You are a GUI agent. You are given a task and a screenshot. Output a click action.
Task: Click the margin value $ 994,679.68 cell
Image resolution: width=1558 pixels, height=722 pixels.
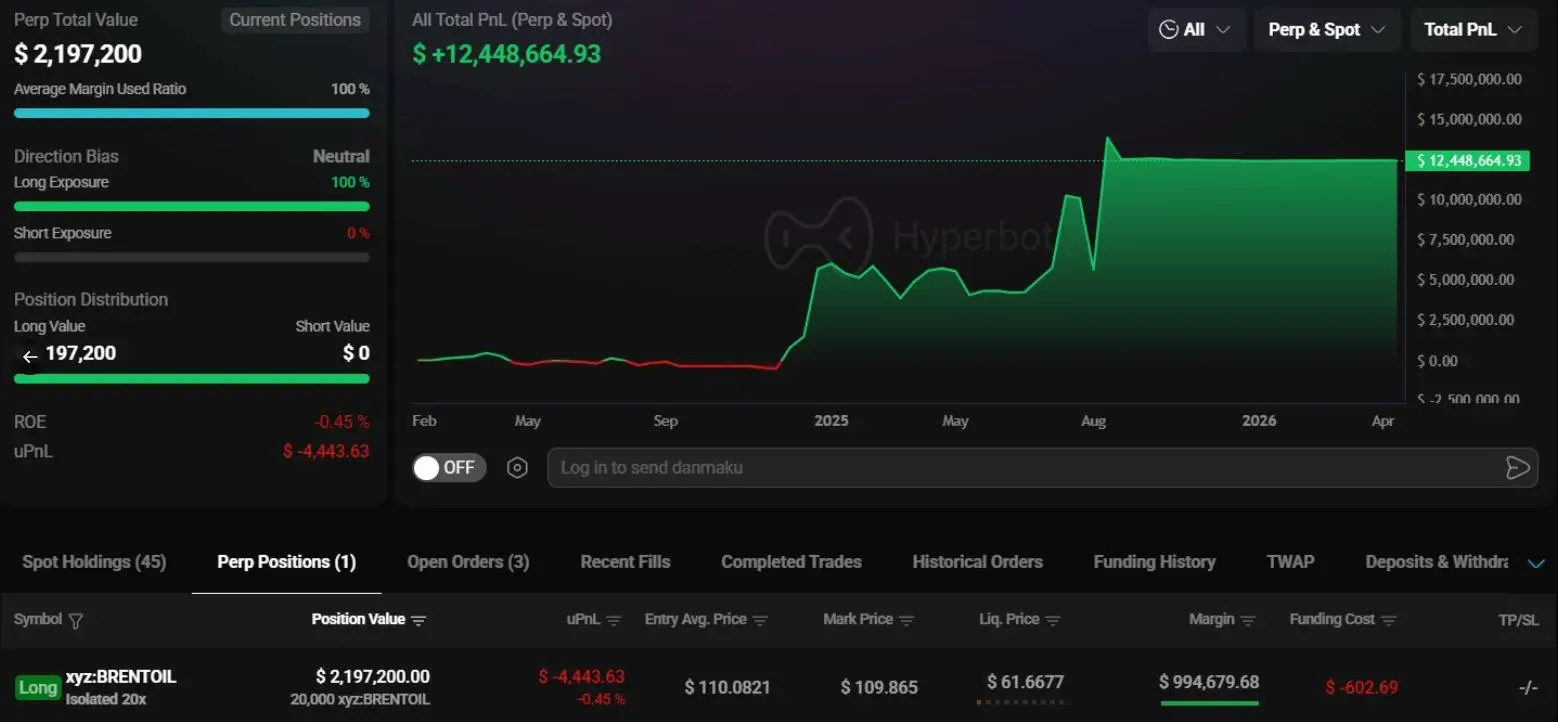click(x=1209, y=682)
